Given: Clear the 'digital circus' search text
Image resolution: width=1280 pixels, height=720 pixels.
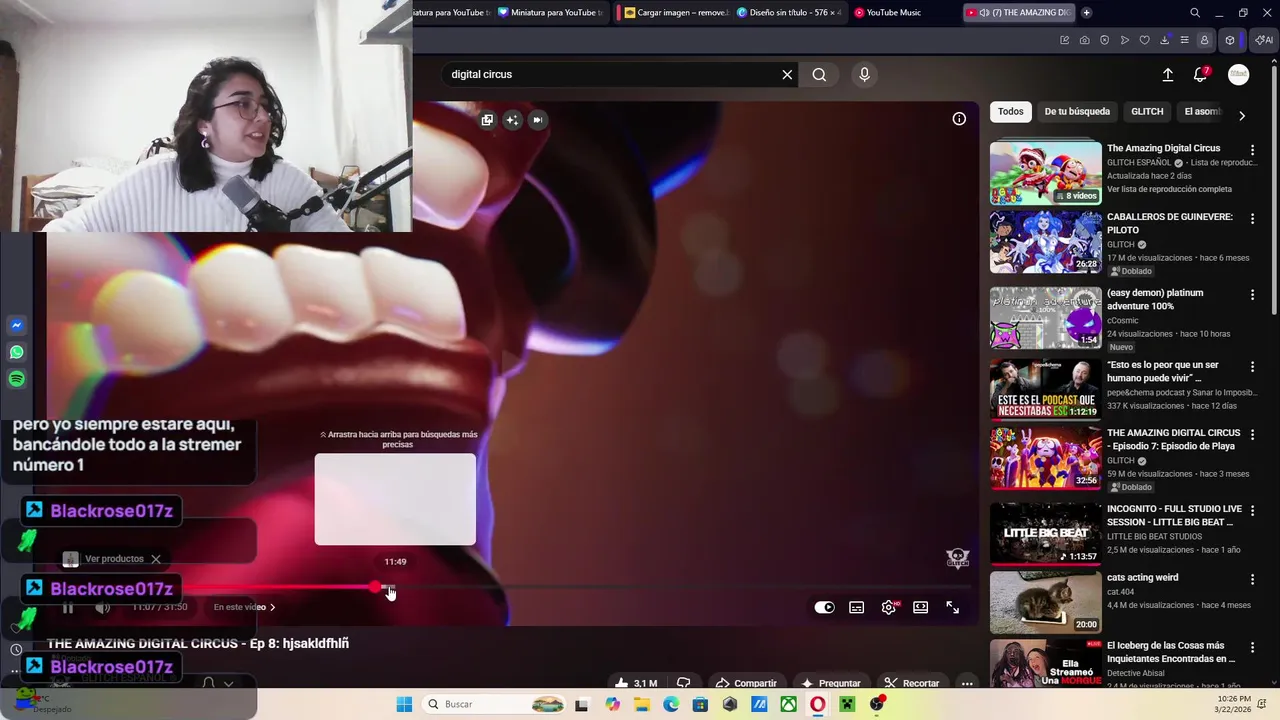Looking at the screenshot, I should tap(787, 74).
